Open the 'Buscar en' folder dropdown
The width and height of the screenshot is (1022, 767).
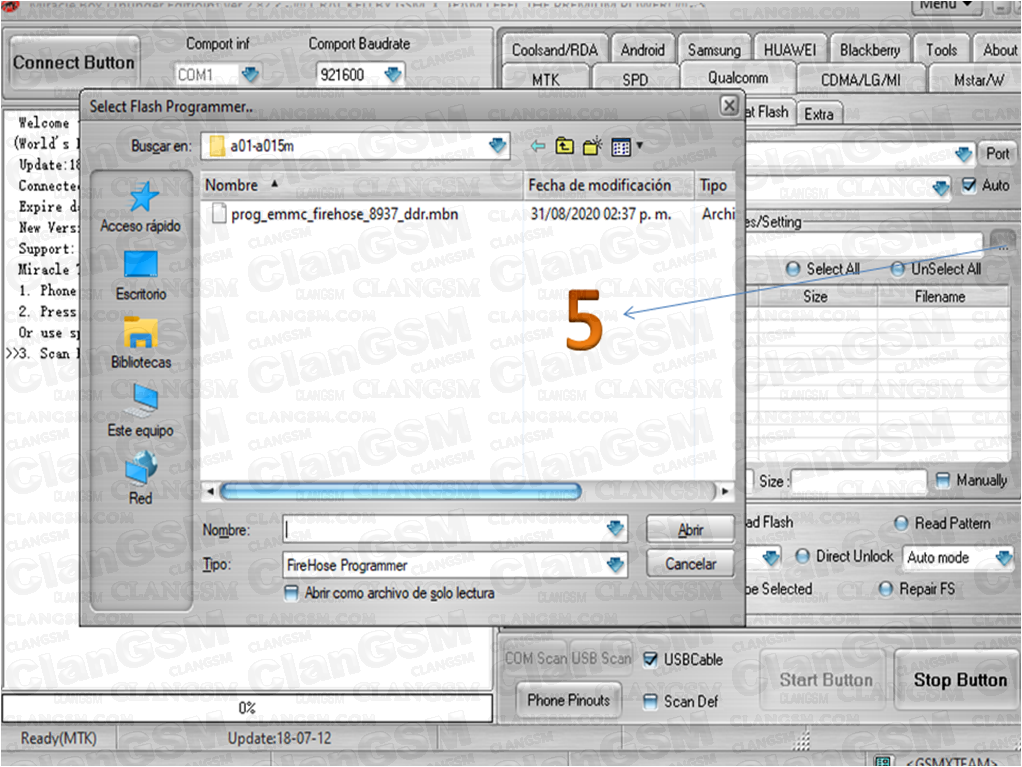point(500,146)
